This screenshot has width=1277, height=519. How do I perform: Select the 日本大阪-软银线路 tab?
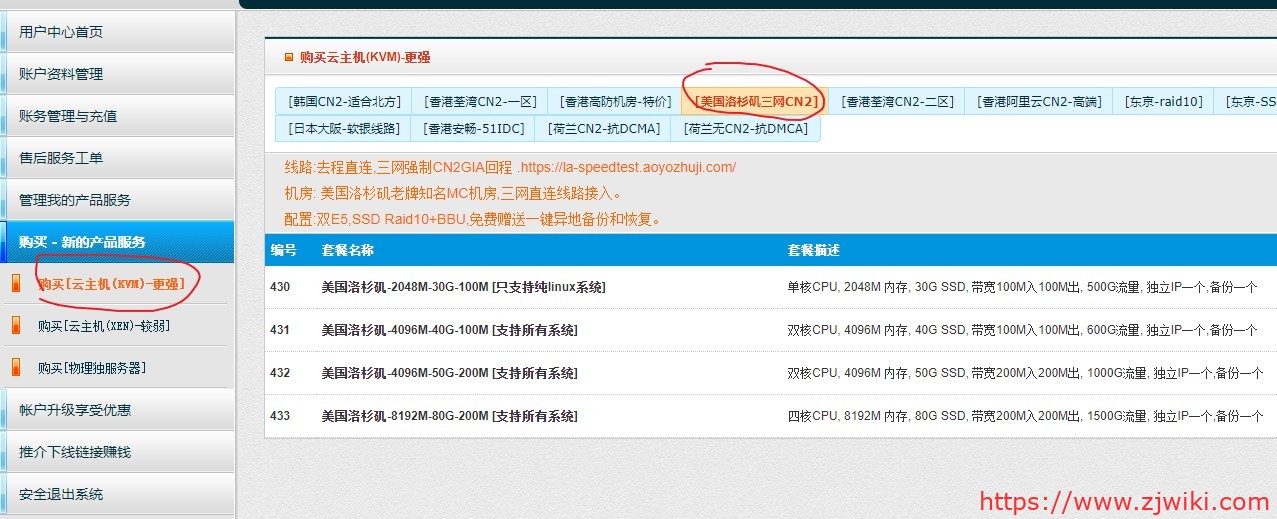pyautogui.click(x=344, y=129)
